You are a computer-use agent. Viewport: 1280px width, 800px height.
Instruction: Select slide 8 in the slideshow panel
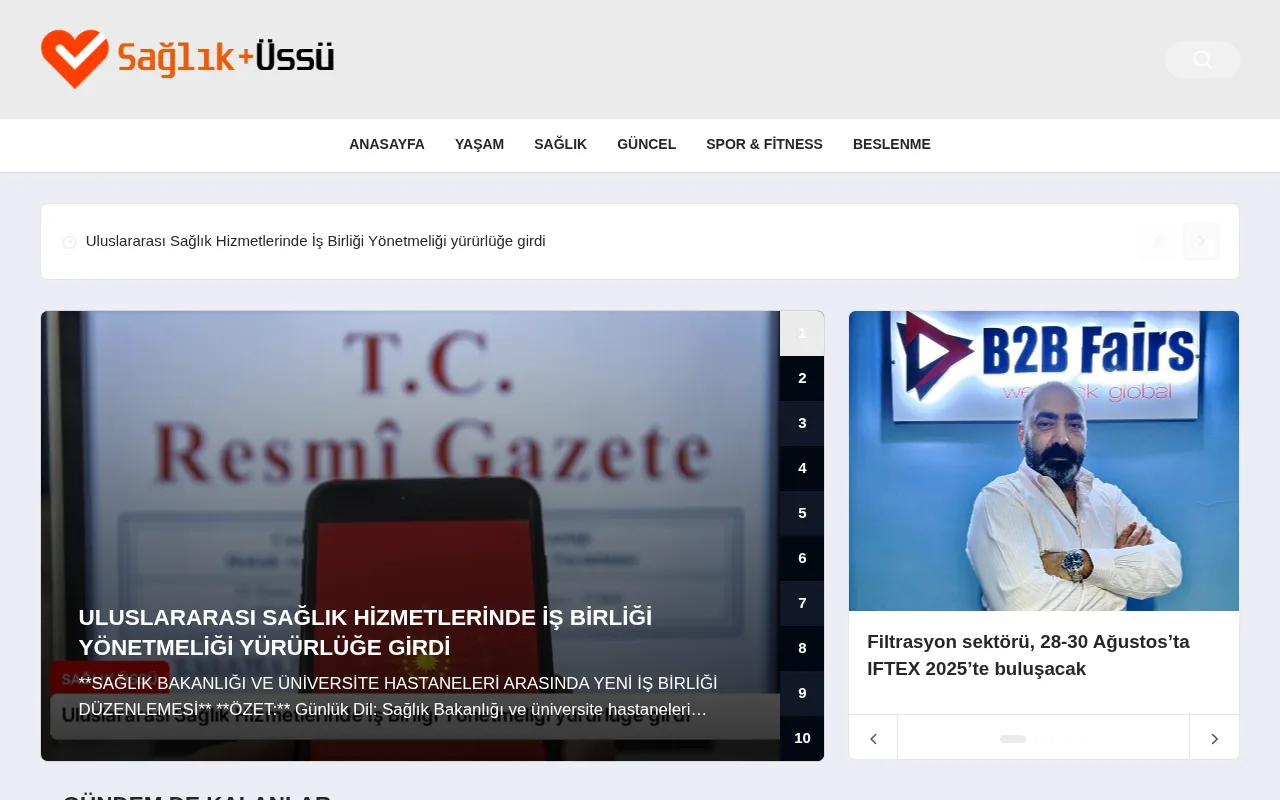pyautogui.click(x=802, y=648)
